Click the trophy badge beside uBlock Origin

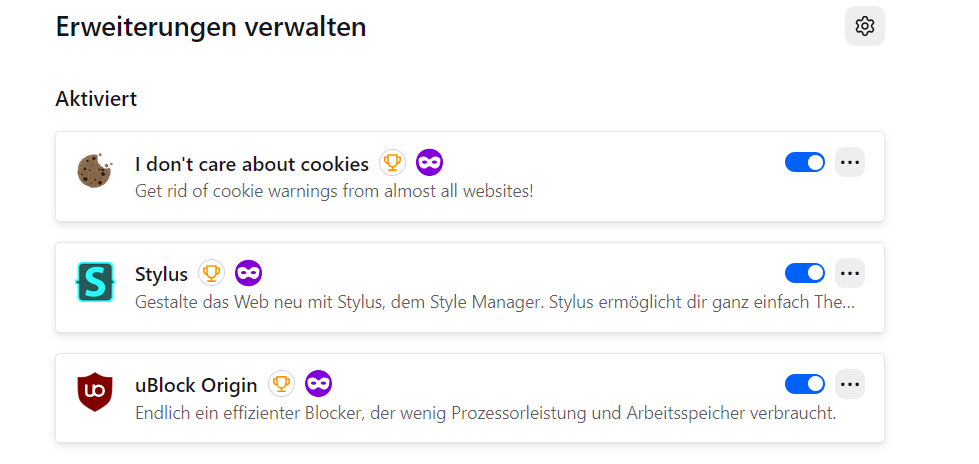[x=282, y=384]
